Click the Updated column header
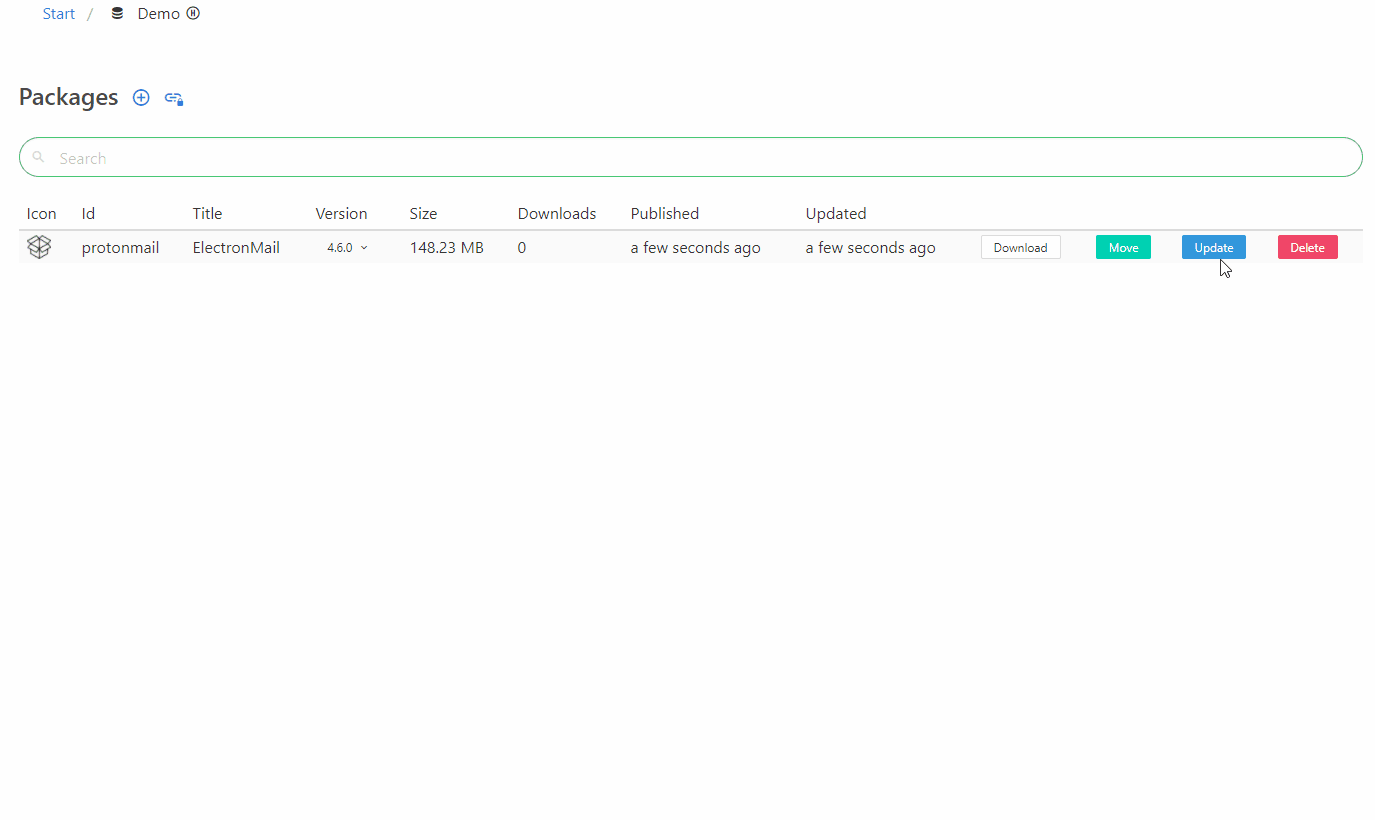This screenshot has width=1375, height=820. 836,213
